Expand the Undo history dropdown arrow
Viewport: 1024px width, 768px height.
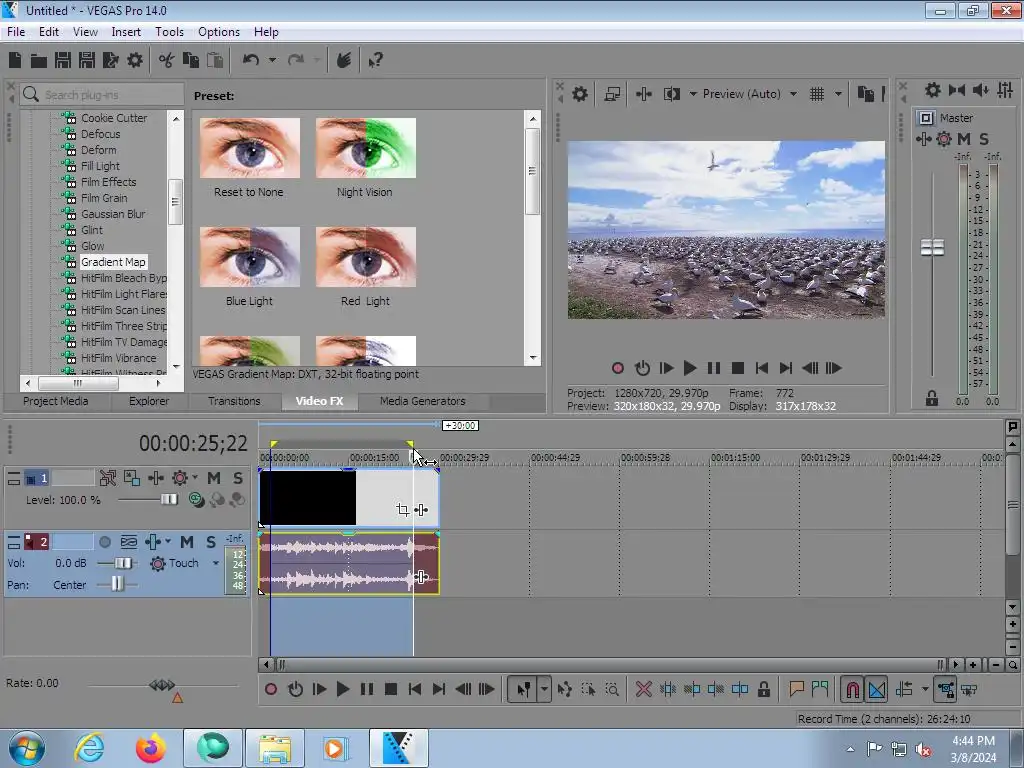tap(272, 60)
